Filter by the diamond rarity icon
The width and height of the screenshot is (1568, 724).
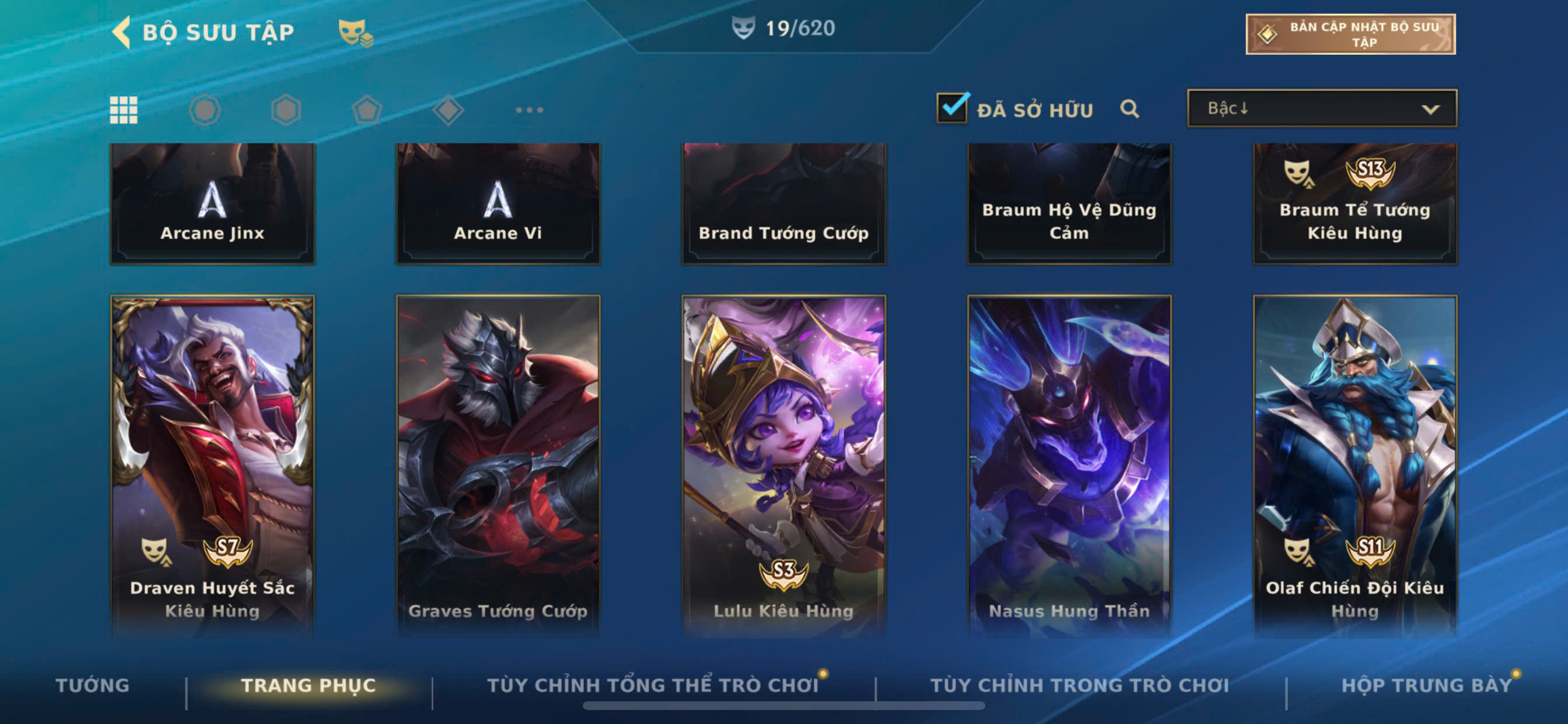448,110
